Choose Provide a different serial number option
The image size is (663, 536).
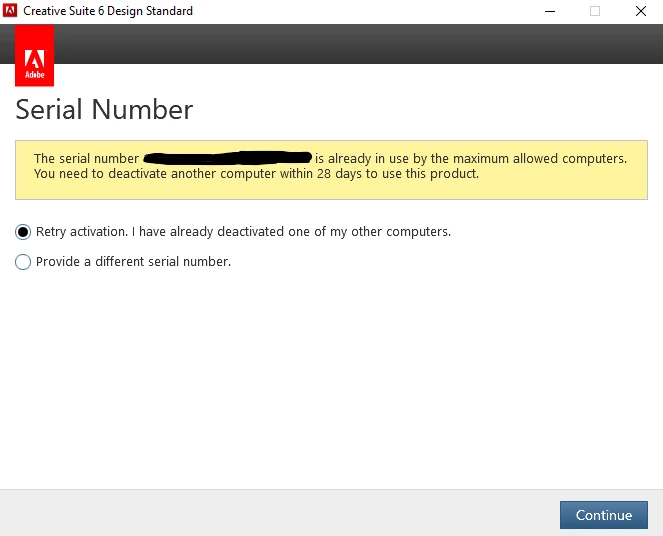tap(23, 262)
